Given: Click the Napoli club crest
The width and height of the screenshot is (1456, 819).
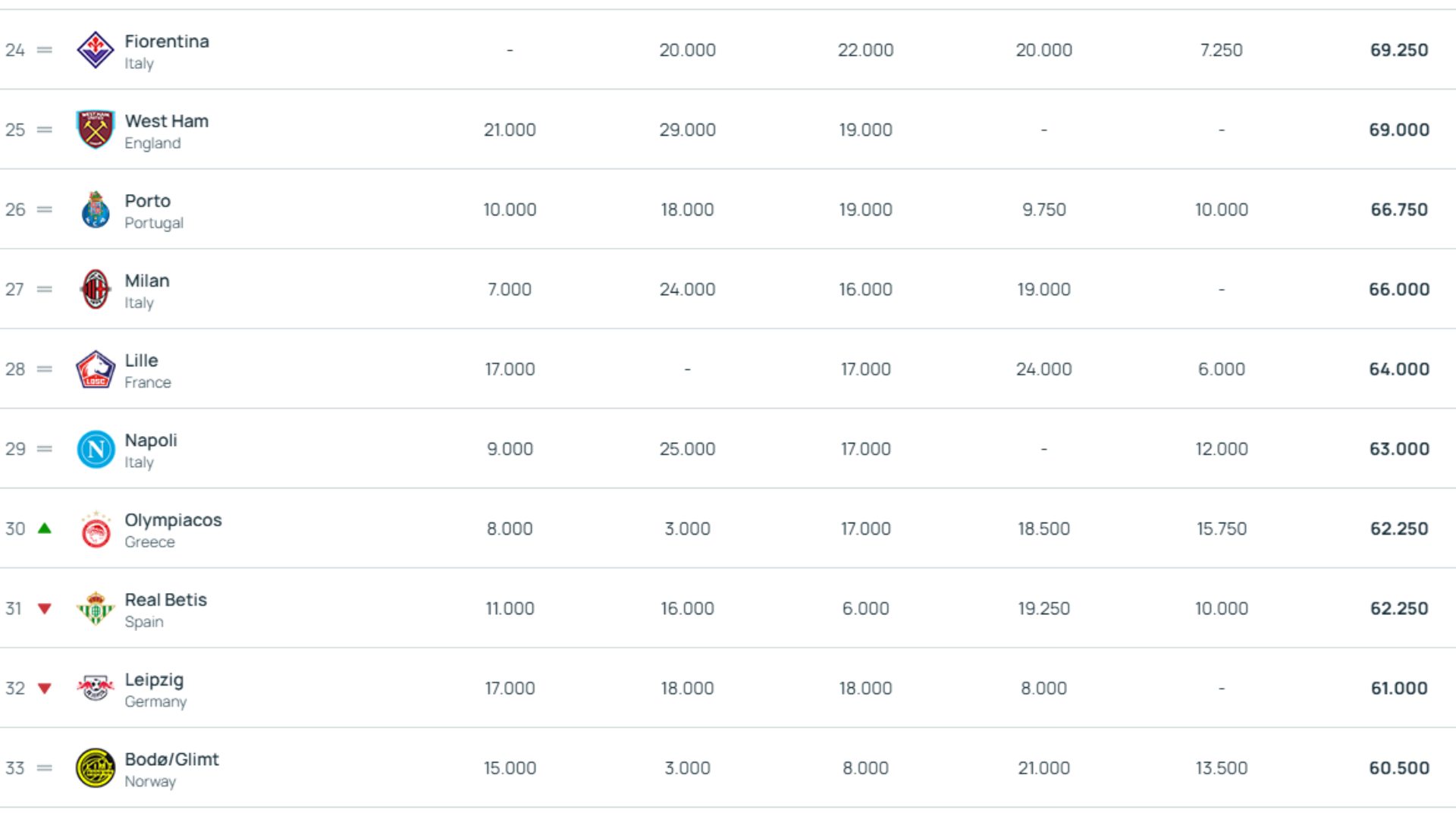Looking at the screenshot, I should click(96, 449).
